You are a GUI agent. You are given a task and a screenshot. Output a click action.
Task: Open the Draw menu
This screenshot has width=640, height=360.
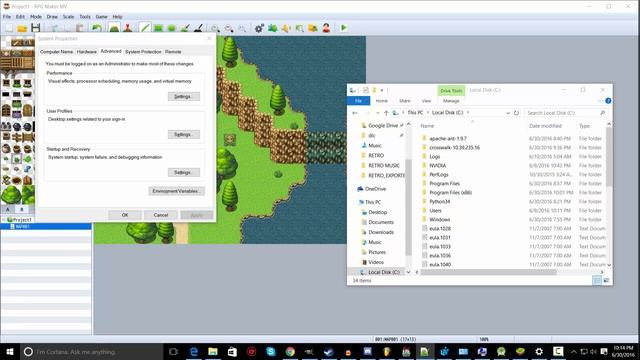click(x=52, y=17)
